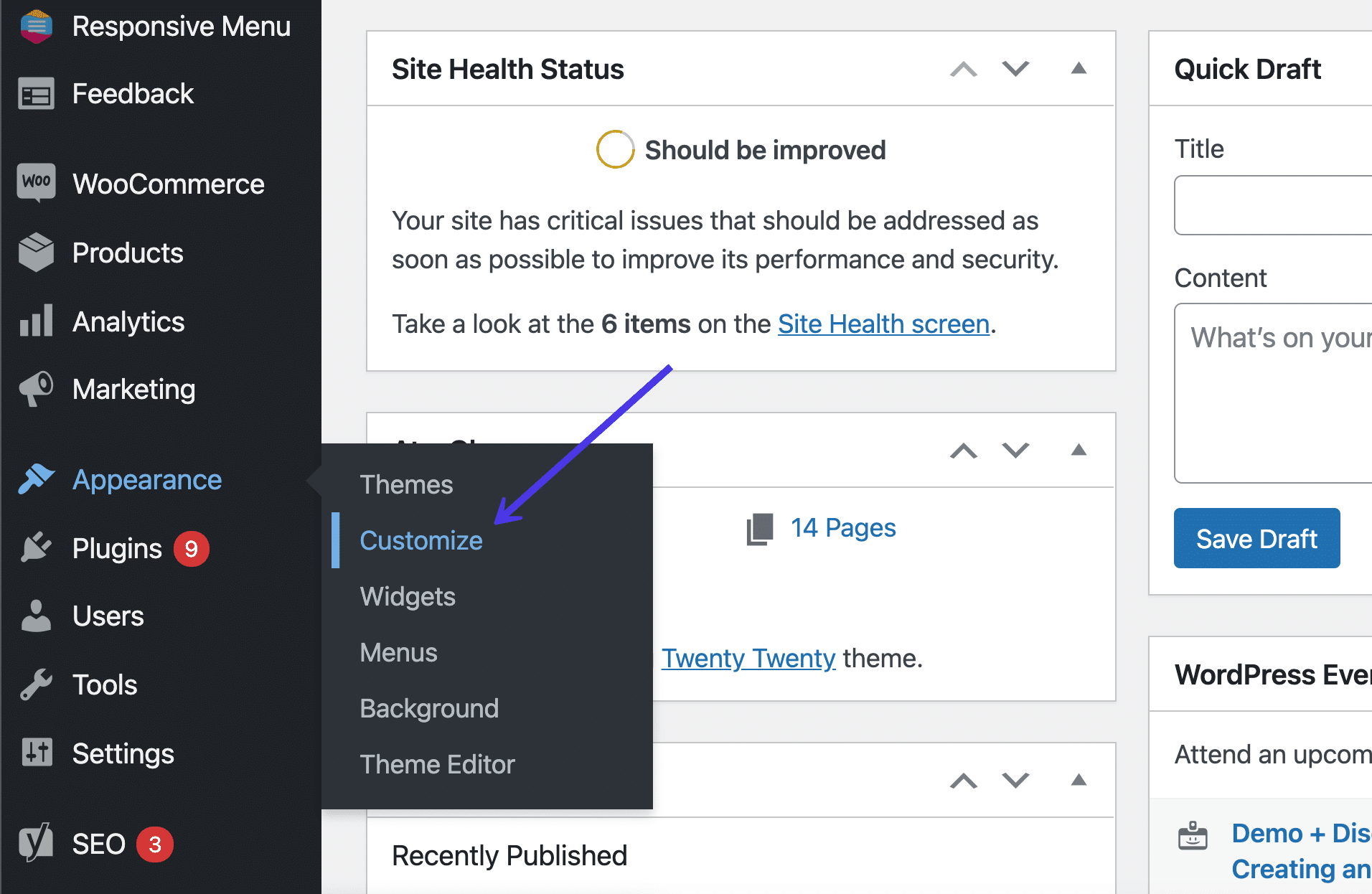Move Site Health Status widget down
This screenshot has width=1372, height=894.
coord(1015,69)
